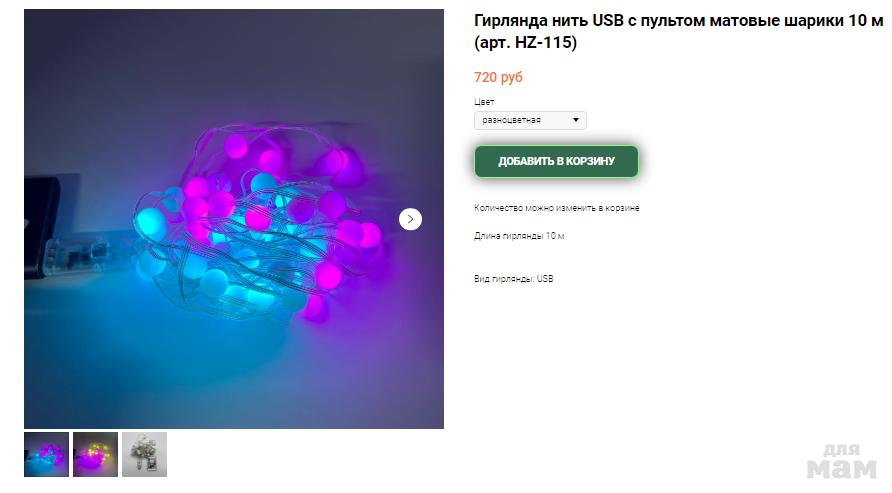Click the price '720 руб'
Image resolution: width=892 pixels, height=493 pixels.
pyautogui.click(x=498, y=77)
